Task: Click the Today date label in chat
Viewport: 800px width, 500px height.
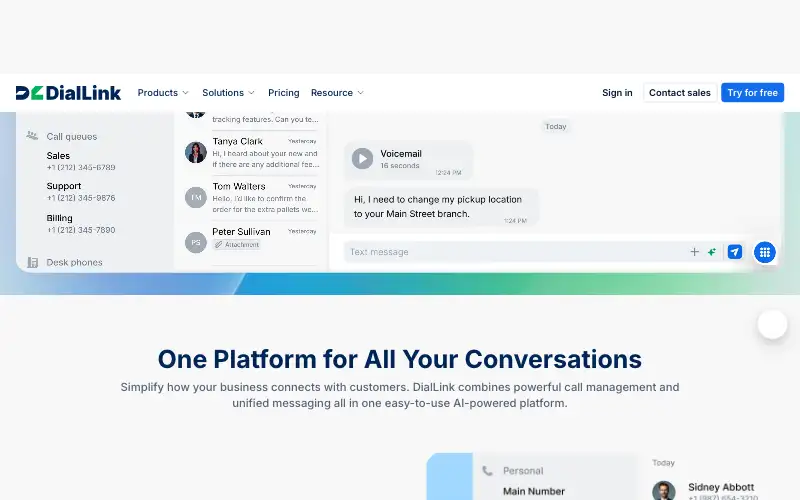Action: [556, 127]
